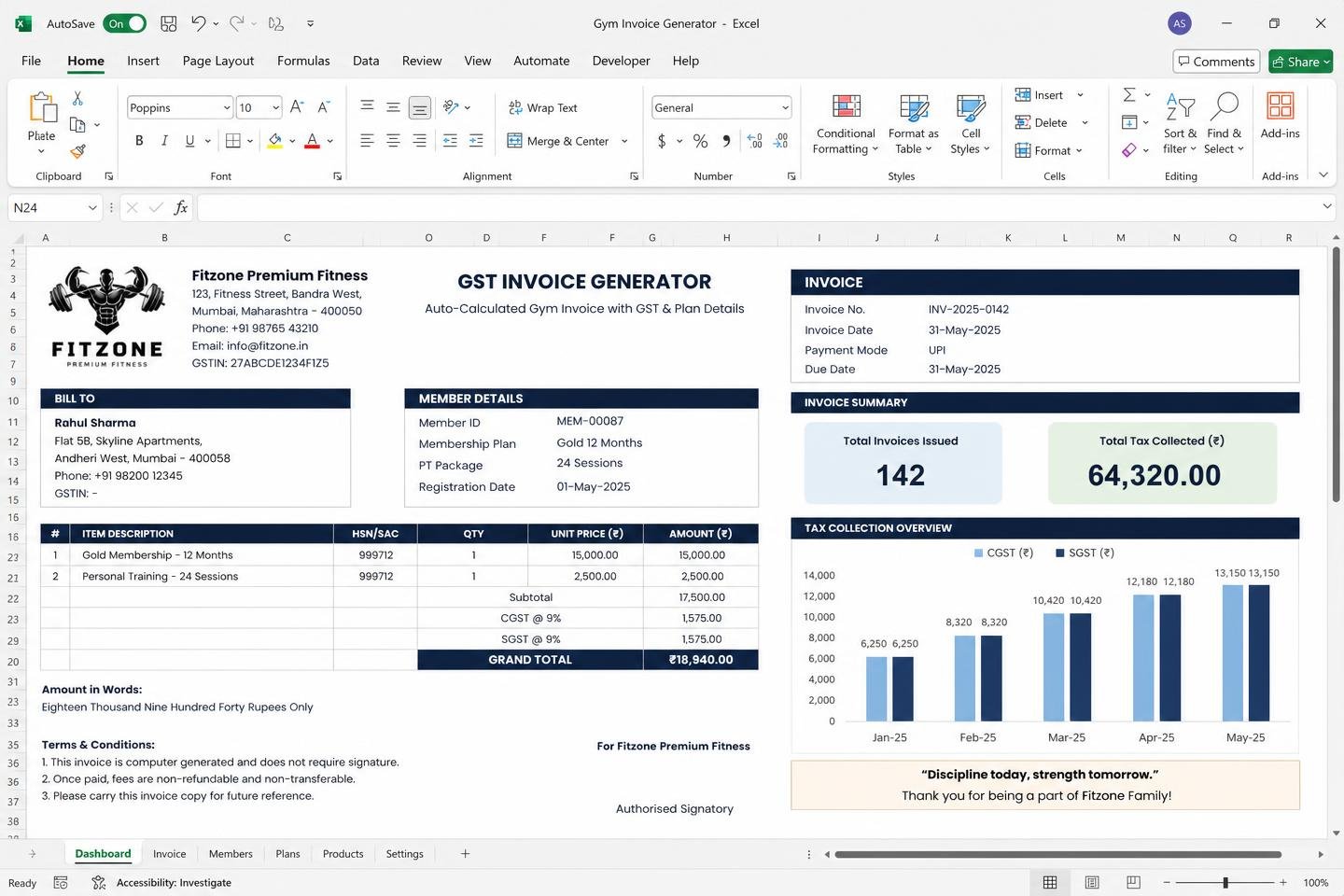Click the Decrease Indent icon

click(x=450, y=141)
